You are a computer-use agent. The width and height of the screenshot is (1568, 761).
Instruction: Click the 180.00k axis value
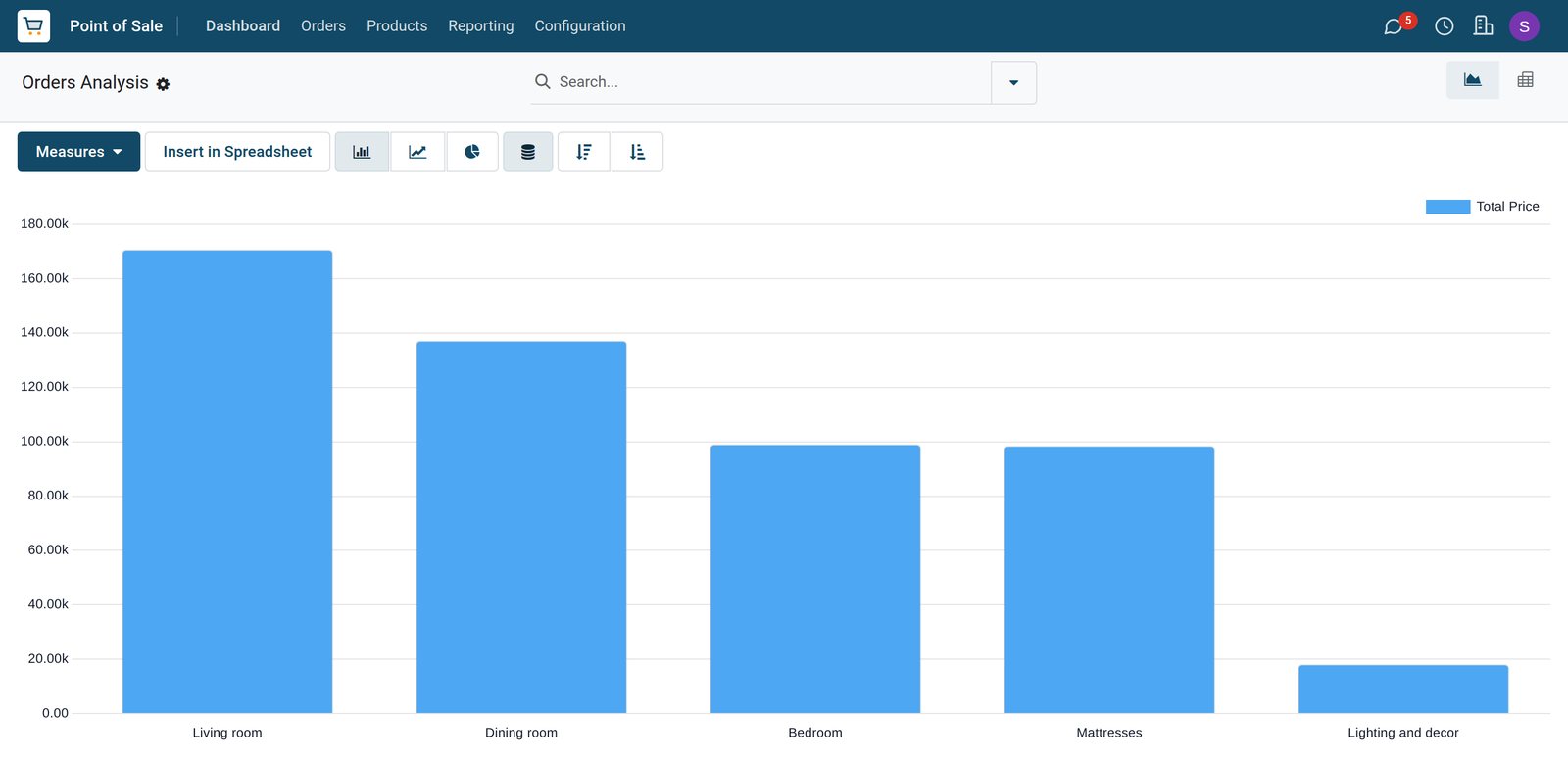tap(44, 224)
